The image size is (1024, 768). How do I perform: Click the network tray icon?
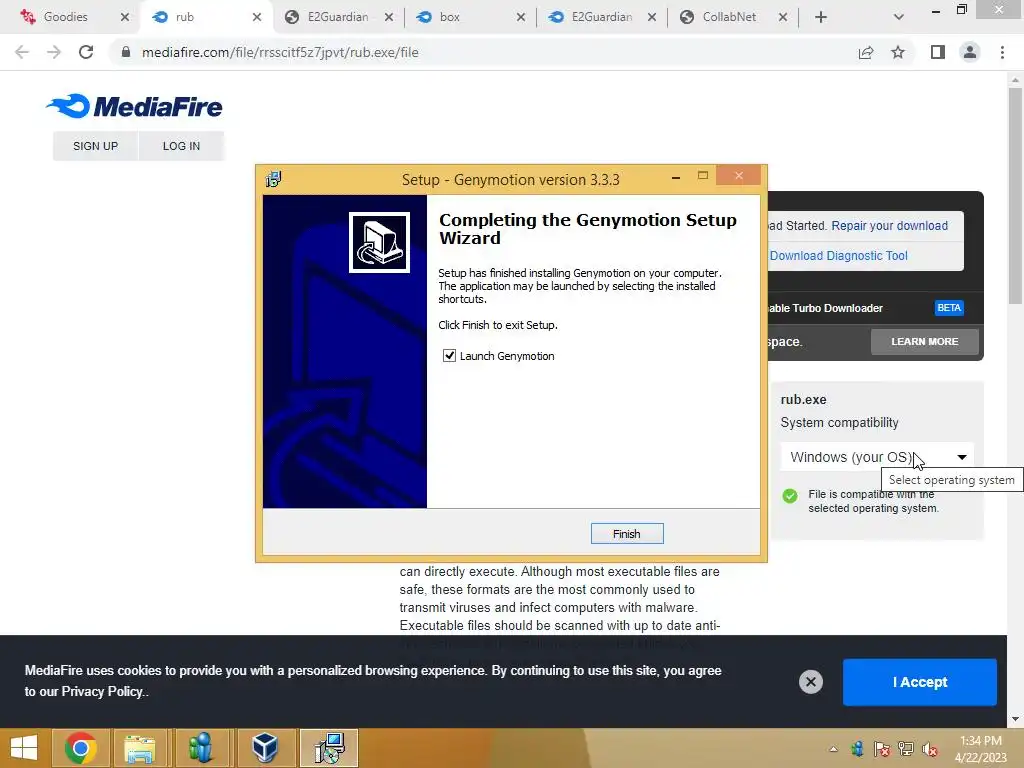pyautogui.click(x=906, y=749)
